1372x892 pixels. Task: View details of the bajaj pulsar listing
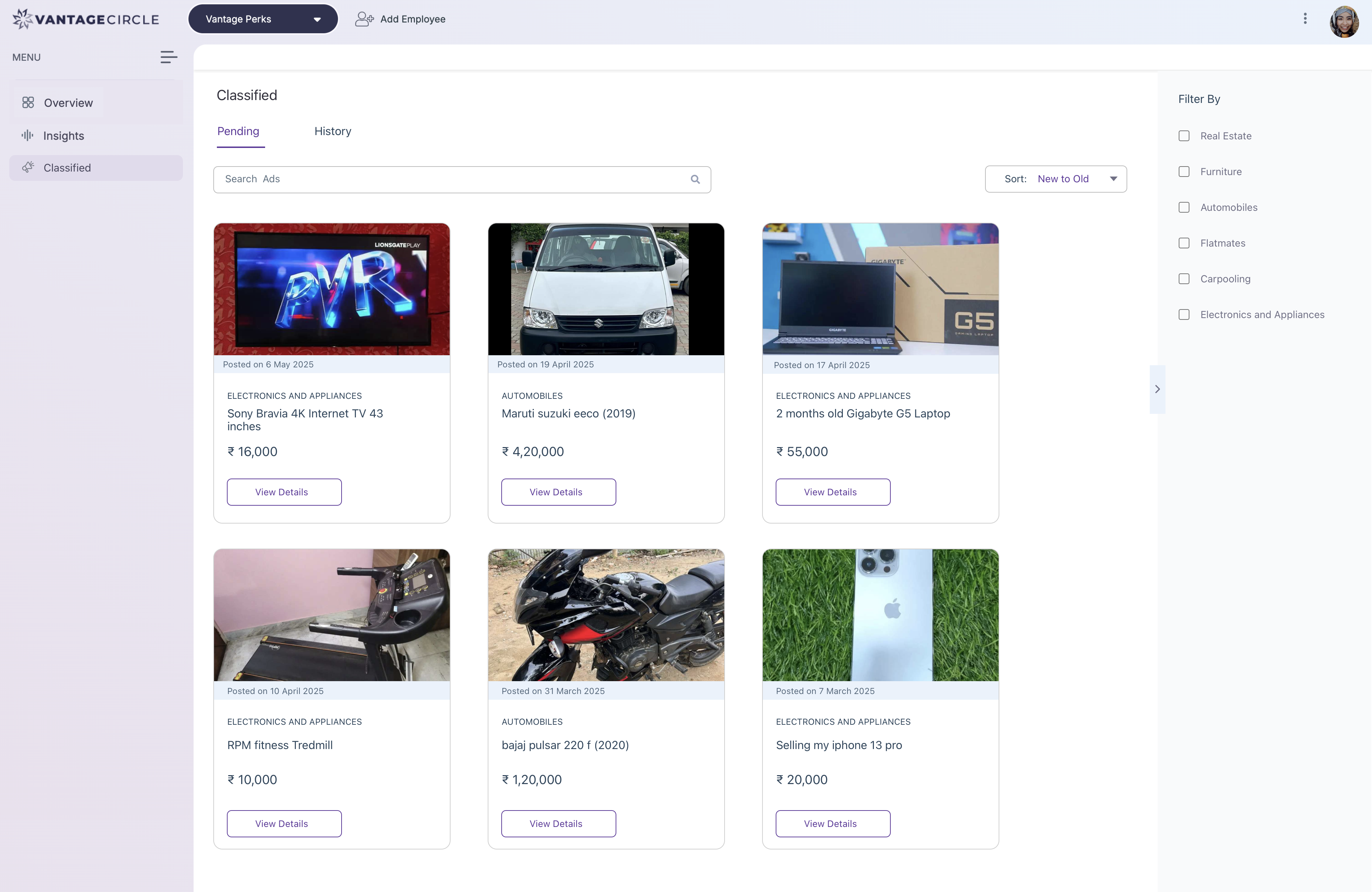tap(558, 823)
